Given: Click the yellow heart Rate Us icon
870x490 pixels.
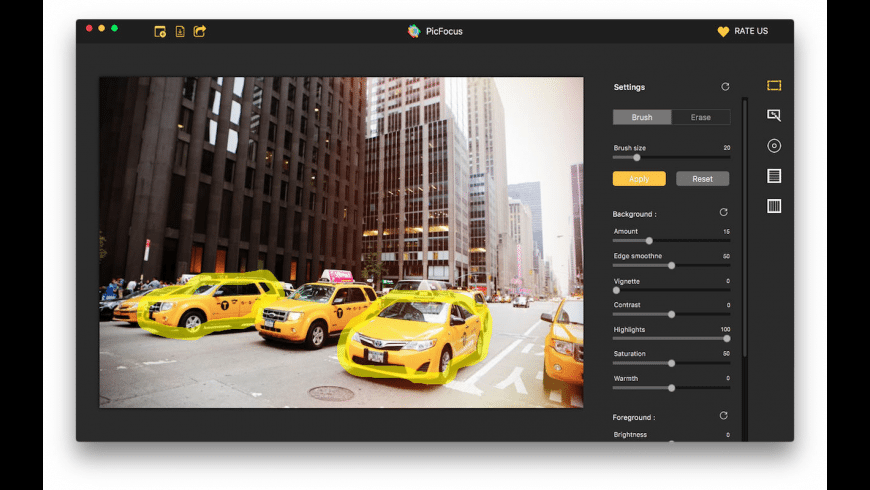Looking at the screenshot, I should coord(723,32).
